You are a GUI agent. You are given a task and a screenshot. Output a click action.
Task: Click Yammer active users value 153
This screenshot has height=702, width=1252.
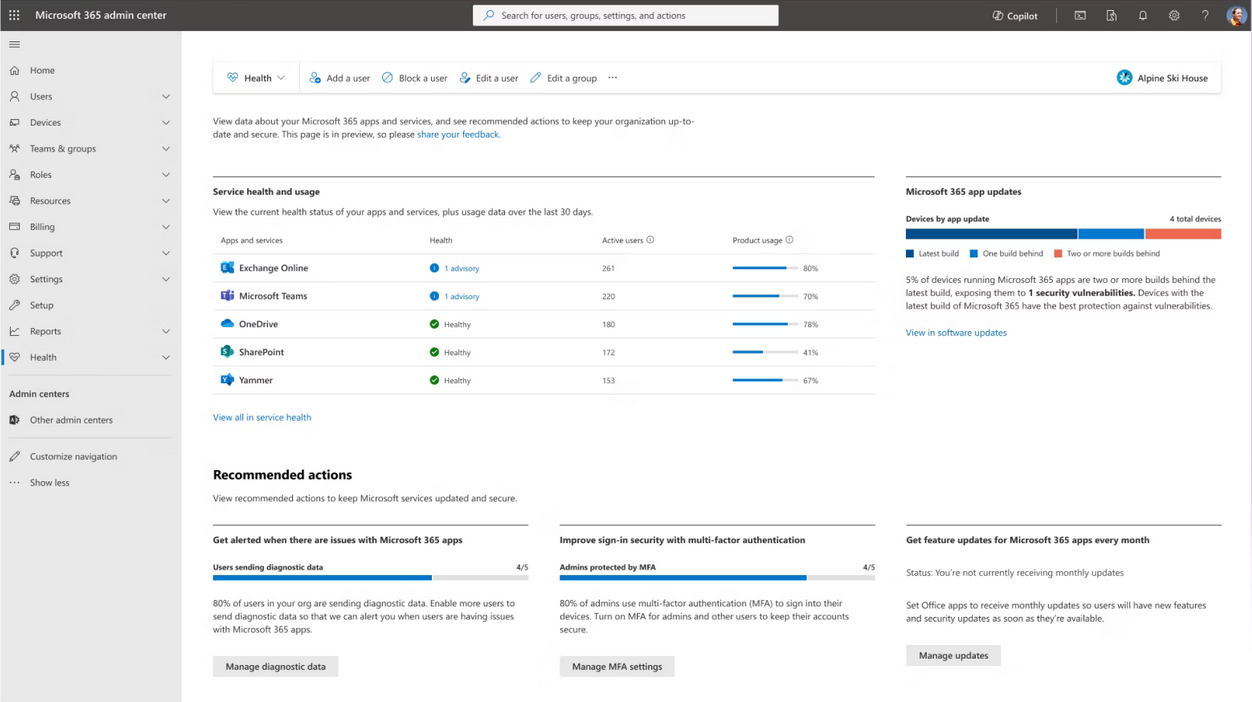tap(608, 380)
